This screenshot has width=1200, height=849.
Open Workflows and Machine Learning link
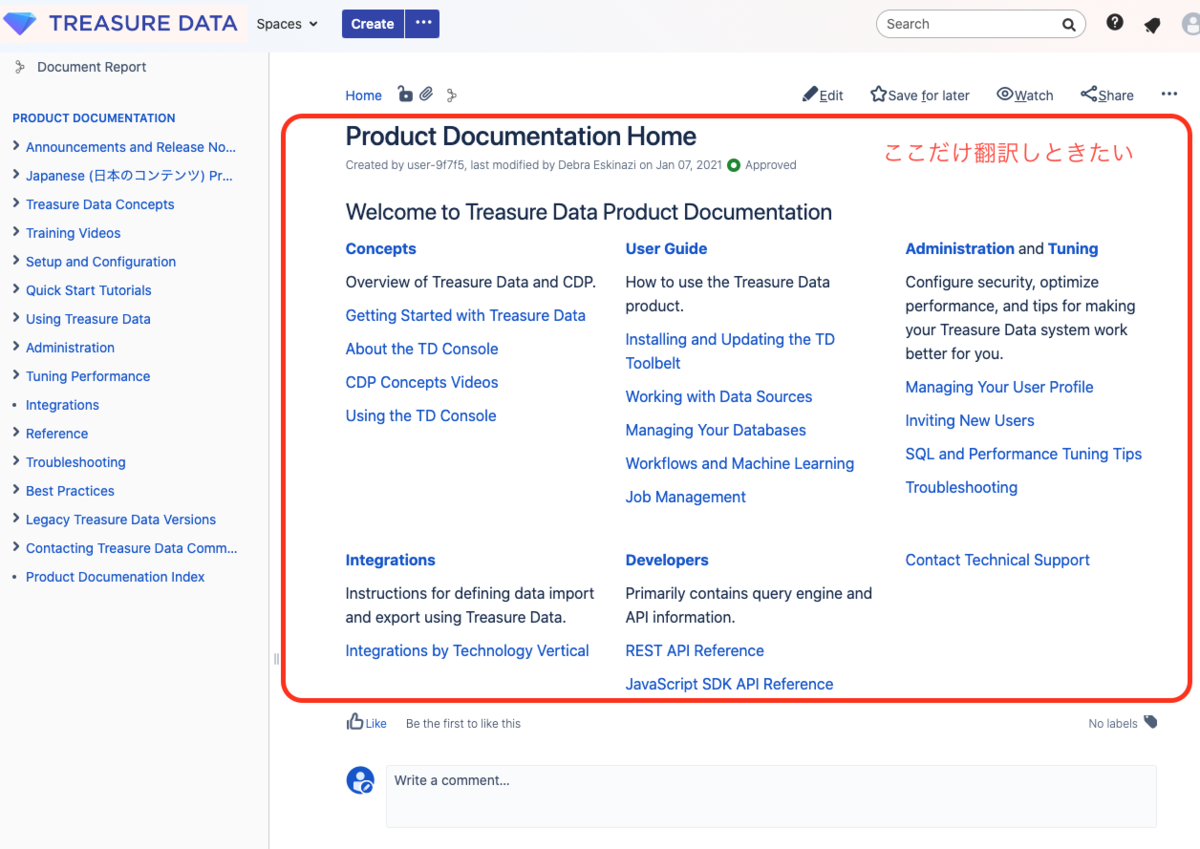[740, 464]
